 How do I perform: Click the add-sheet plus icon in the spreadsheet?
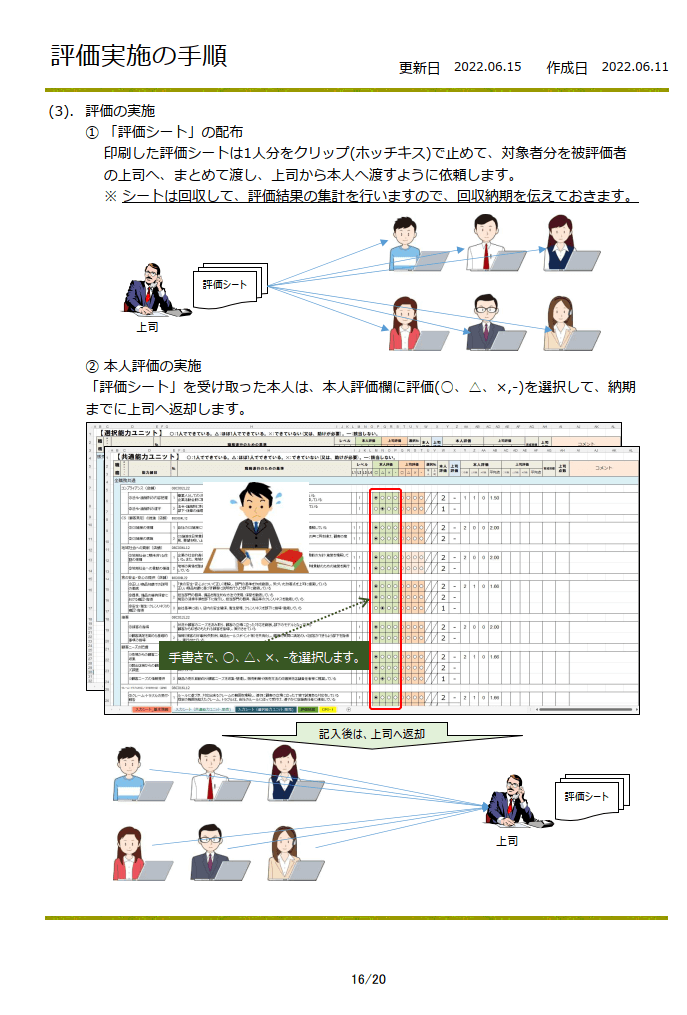pos(348,709)
